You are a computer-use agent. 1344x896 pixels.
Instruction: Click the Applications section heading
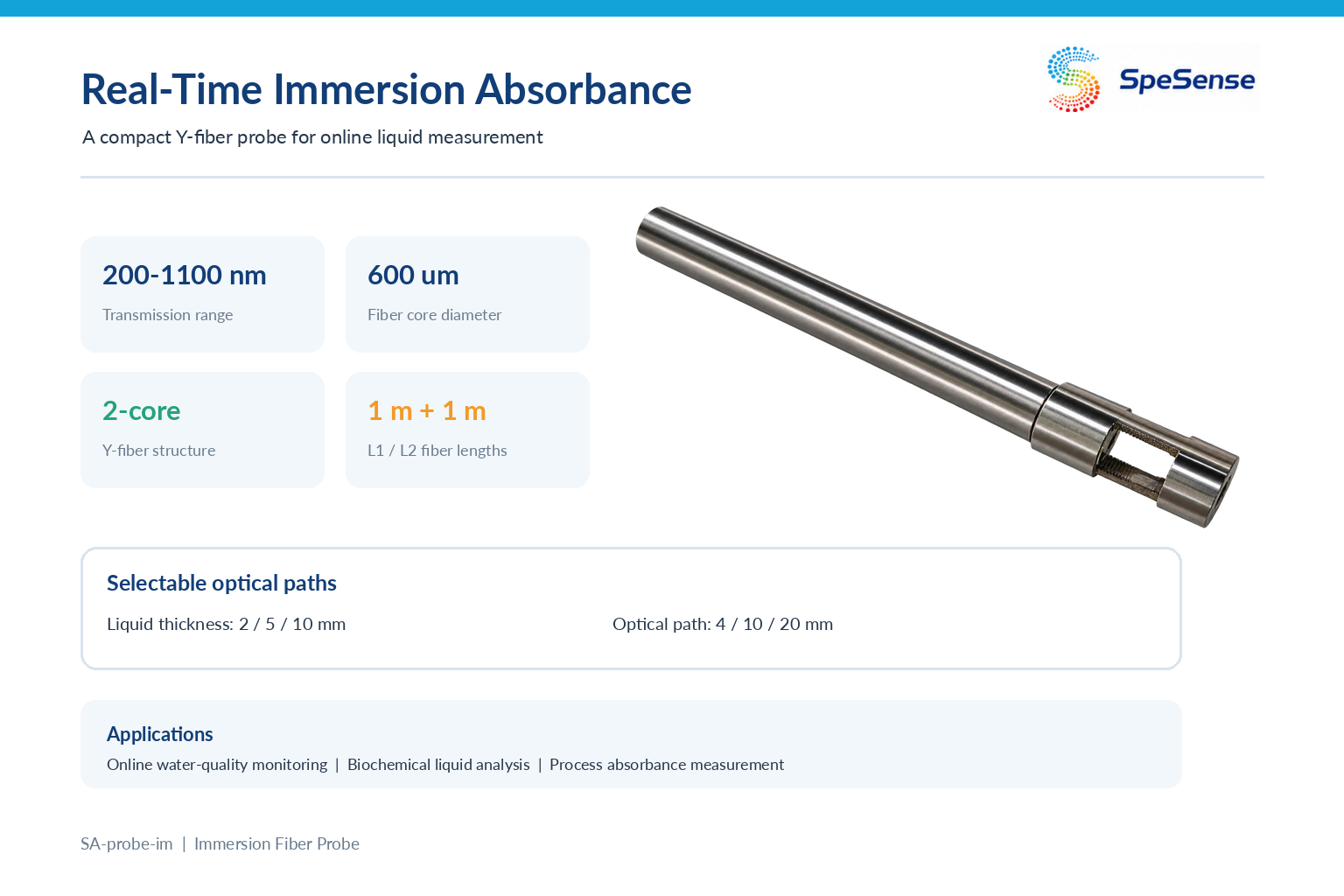160,734
